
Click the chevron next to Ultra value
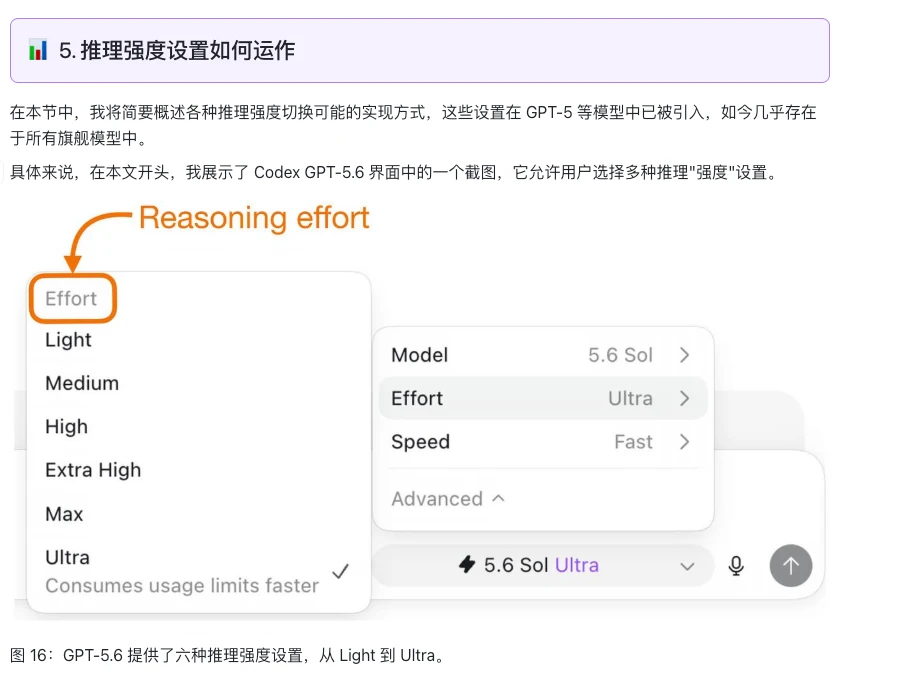pyautogui.click(x=684, y=398)
